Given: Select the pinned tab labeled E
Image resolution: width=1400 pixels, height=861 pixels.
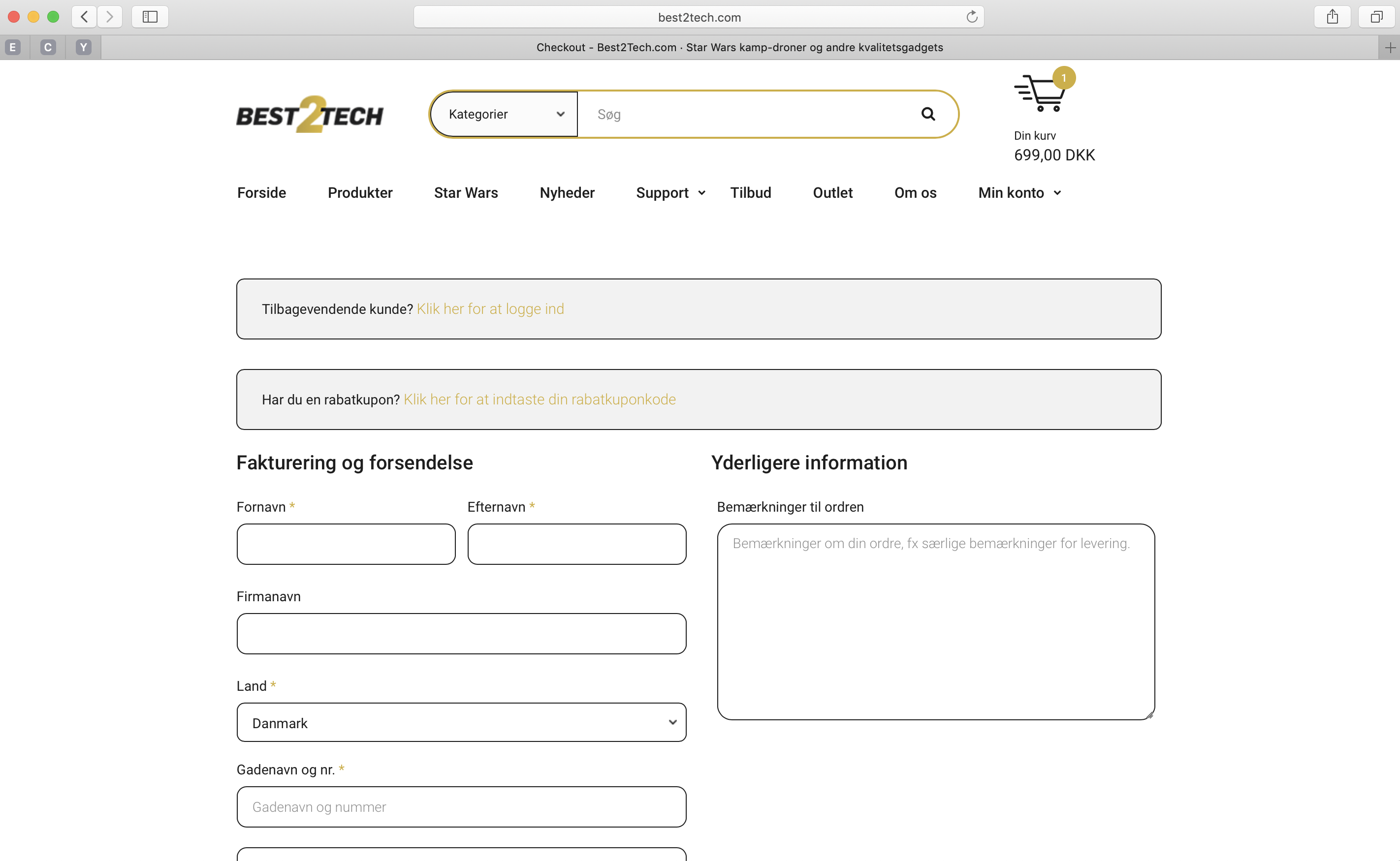Looking at the screenshot, I should coord(12,48).
